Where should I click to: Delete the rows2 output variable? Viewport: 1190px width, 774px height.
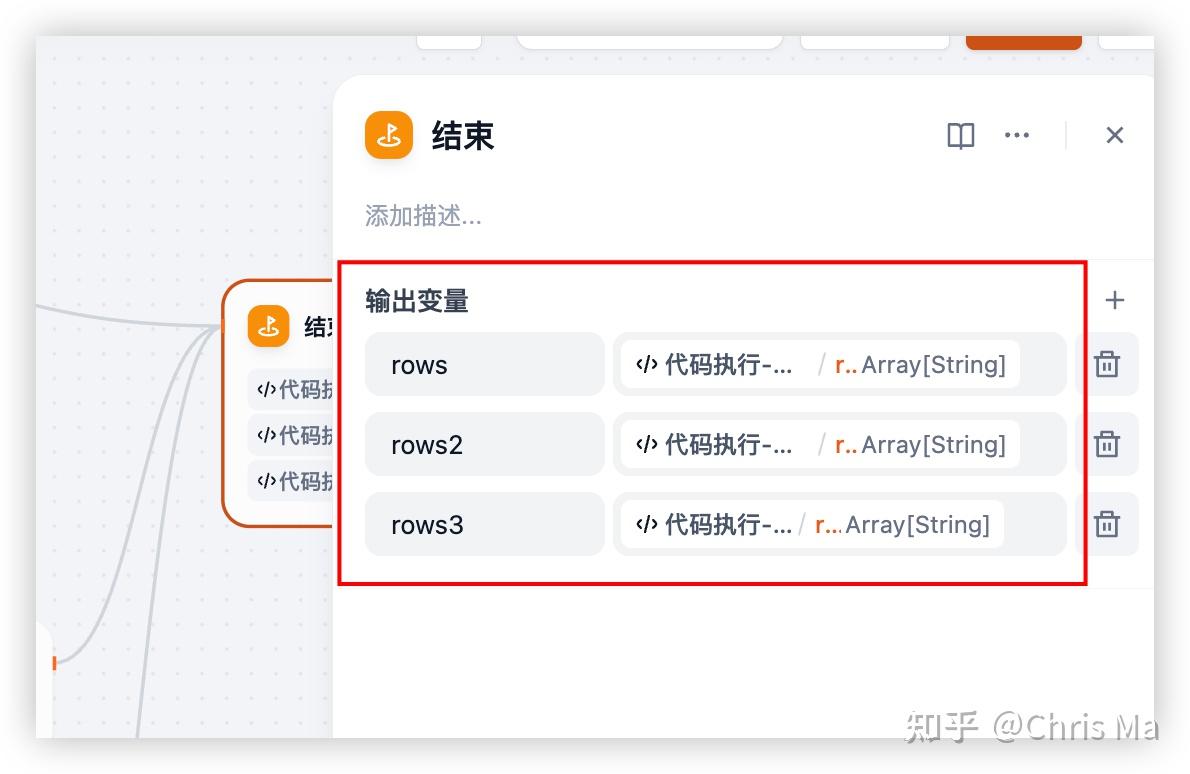1106,444
